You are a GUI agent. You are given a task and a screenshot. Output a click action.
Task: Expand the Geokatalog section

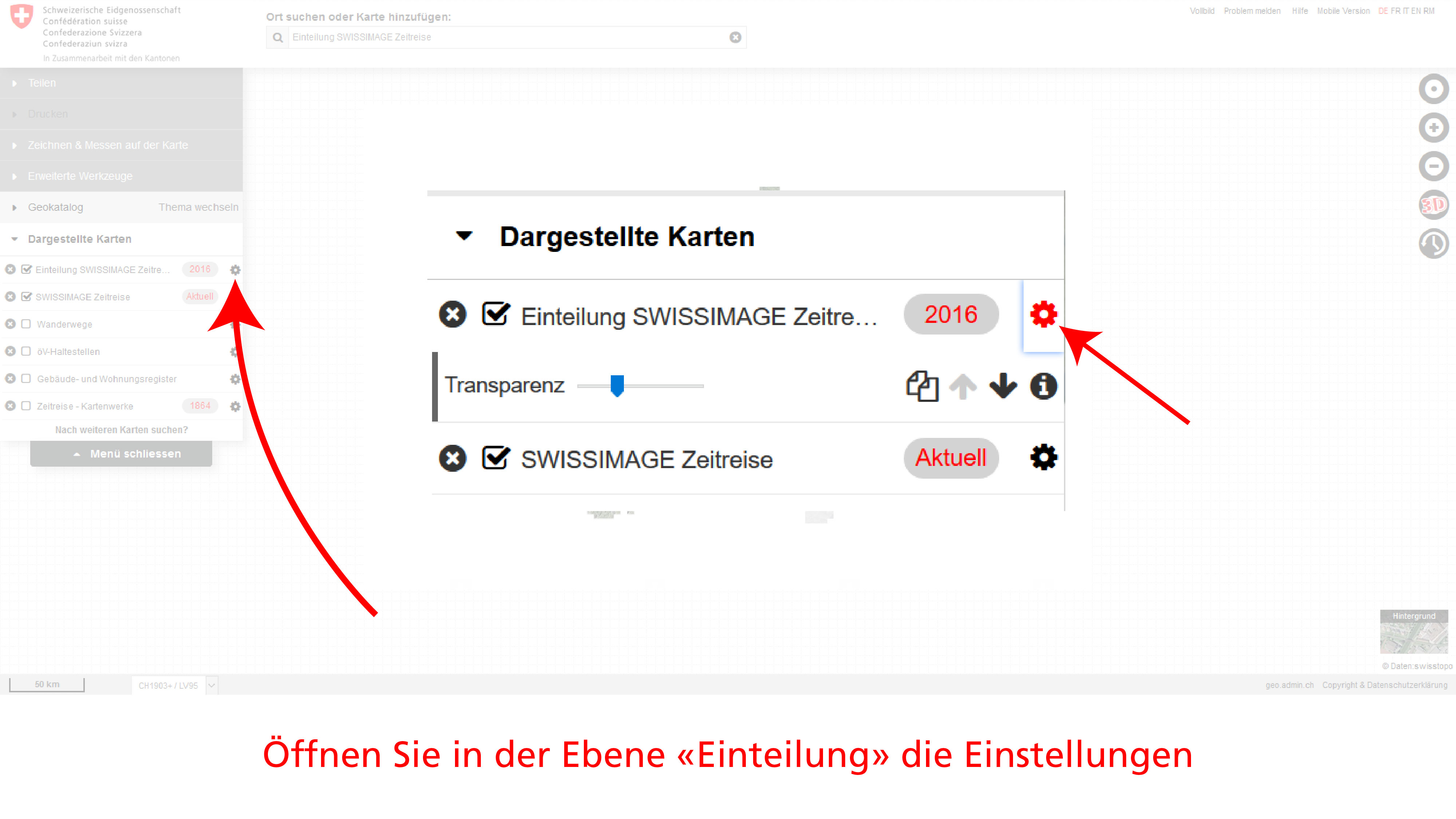click(x=55, y=207)
